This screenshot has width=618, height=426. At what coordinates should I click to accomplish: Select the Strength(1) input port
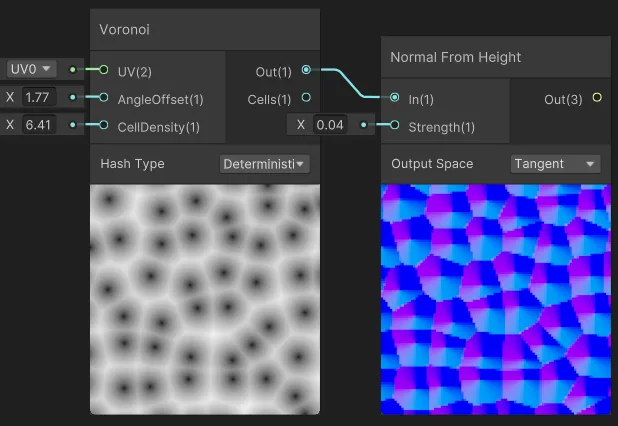coord(395,125)
